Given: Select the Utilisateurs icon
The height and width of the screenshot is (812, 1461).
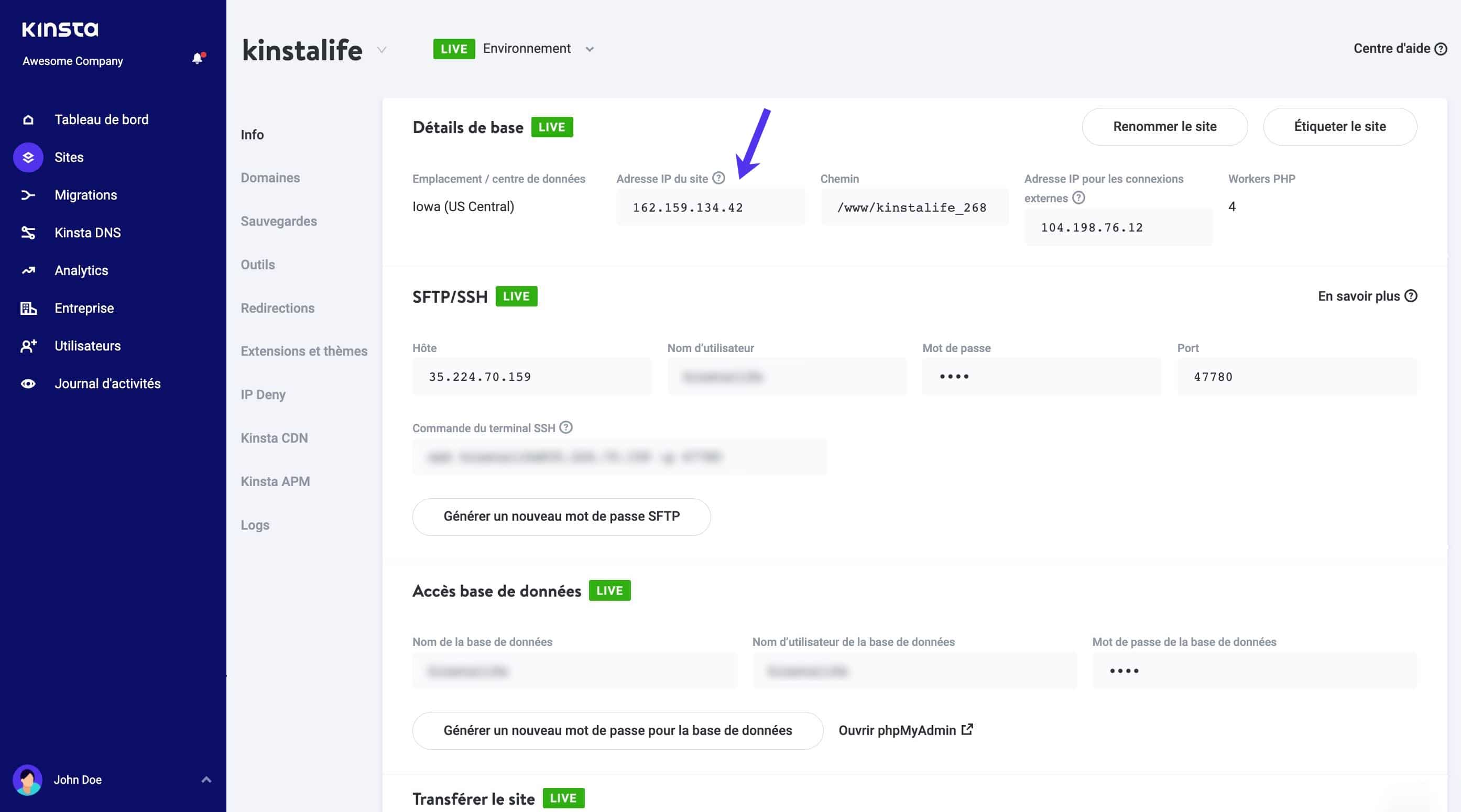Looking at the screenshot, I should pos(28,345).
